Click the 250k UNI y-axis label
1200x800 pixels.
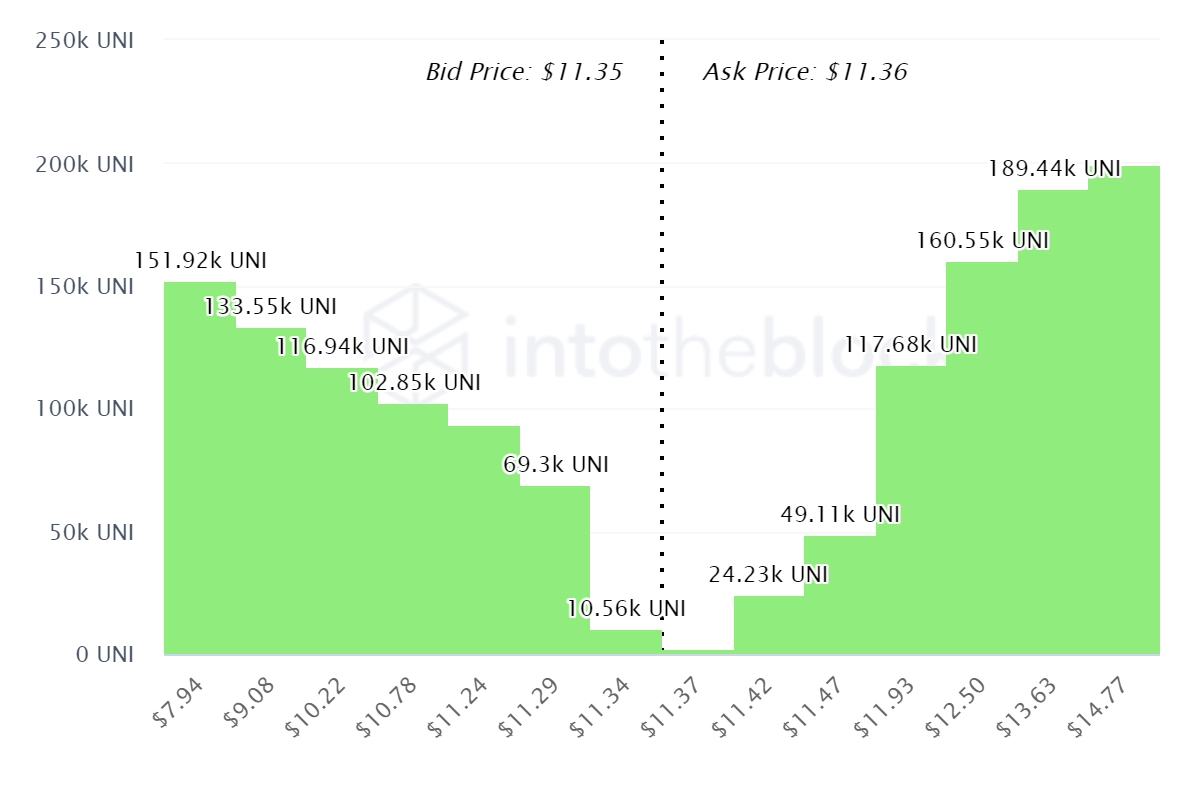85,41
